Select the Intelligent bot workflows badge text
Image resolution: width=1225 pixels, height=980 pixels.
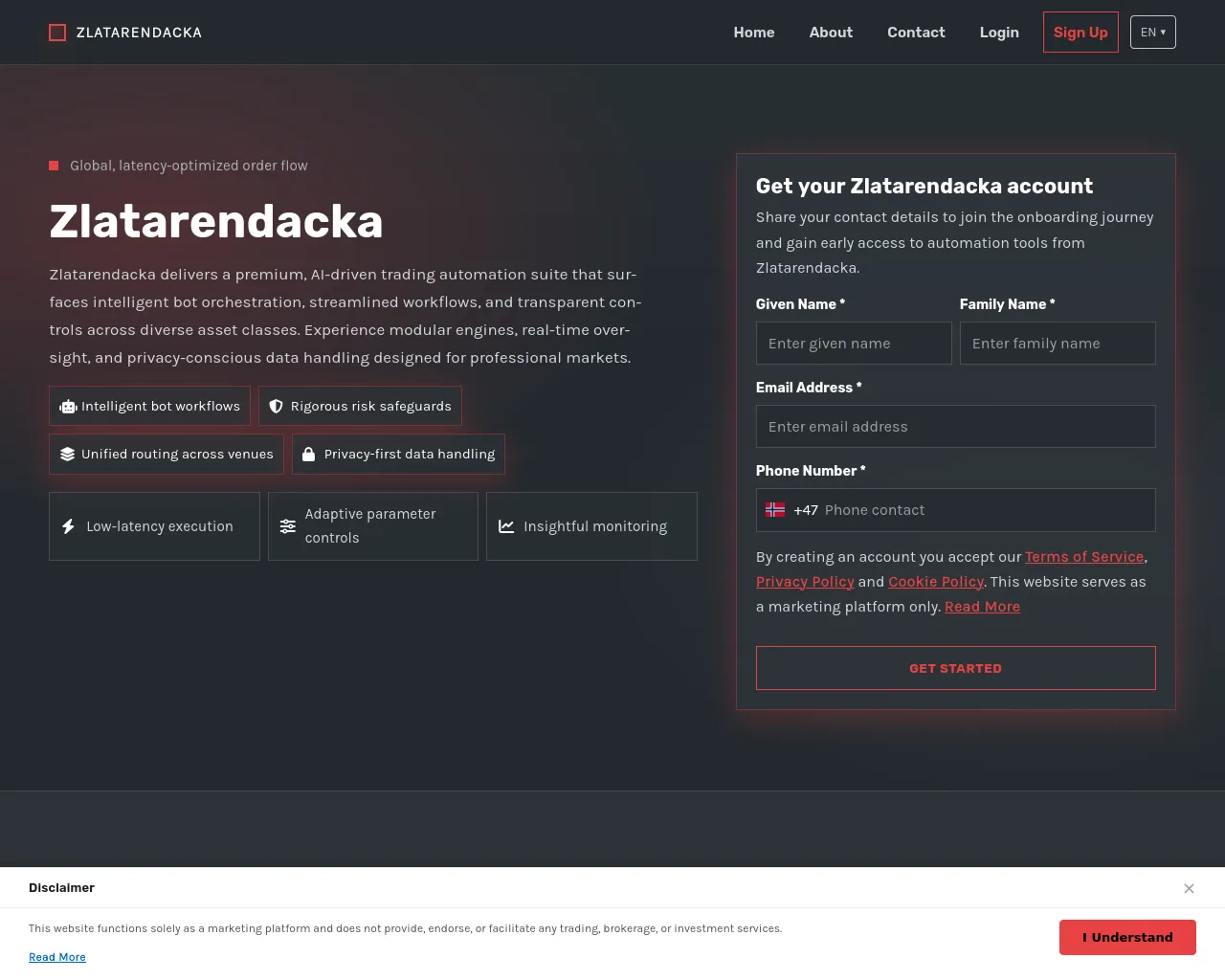tap(161, 407)
